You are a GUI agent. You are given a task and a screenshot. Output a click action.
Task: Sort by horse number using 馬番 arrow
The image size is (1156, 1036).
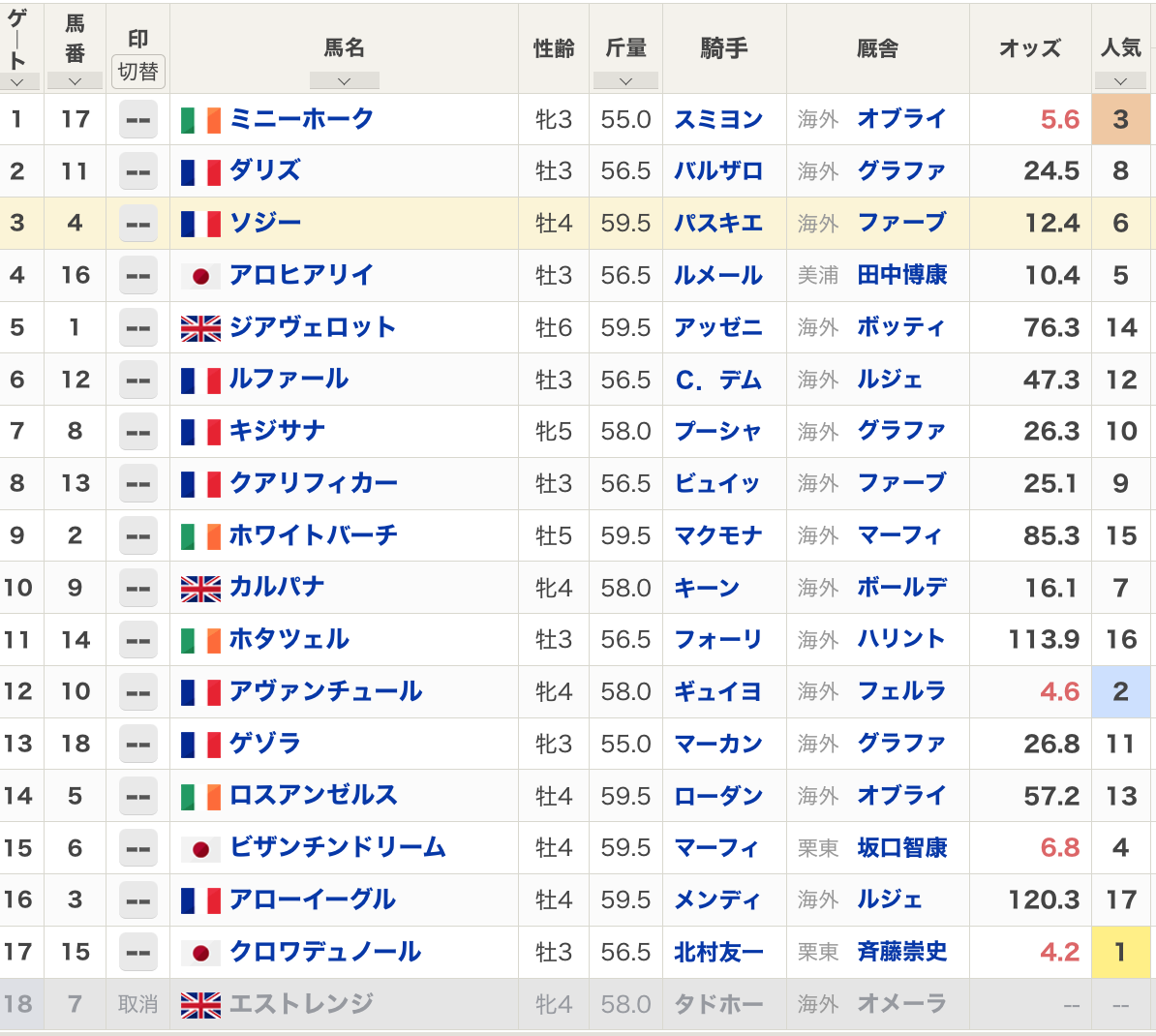click(75, 81)
